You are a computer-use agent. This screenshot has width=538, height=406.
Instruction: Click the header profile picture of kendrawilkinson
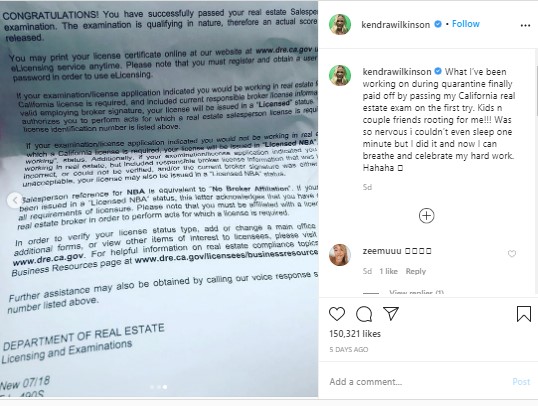pyautogui.click(x=340, y=24)
